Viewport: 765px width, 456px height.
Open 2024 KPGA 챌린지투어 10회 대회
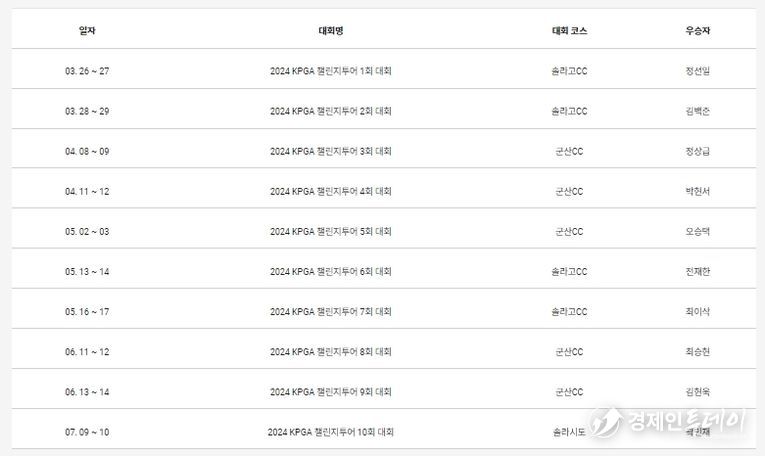[331, 432]
